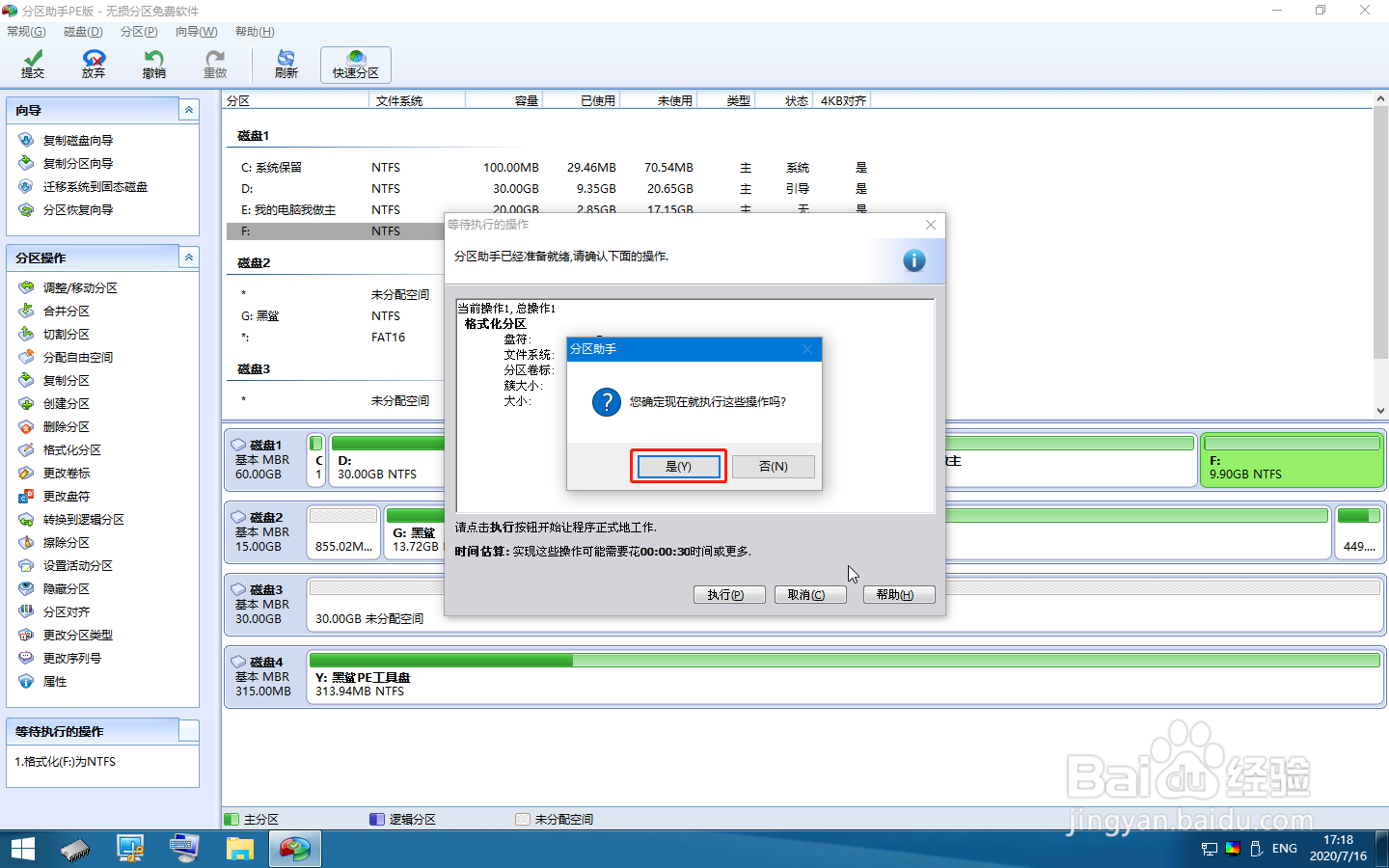Click the 刷新 (refresh) toolbar icon
The image size is (1389, 868).
[286, 65]
